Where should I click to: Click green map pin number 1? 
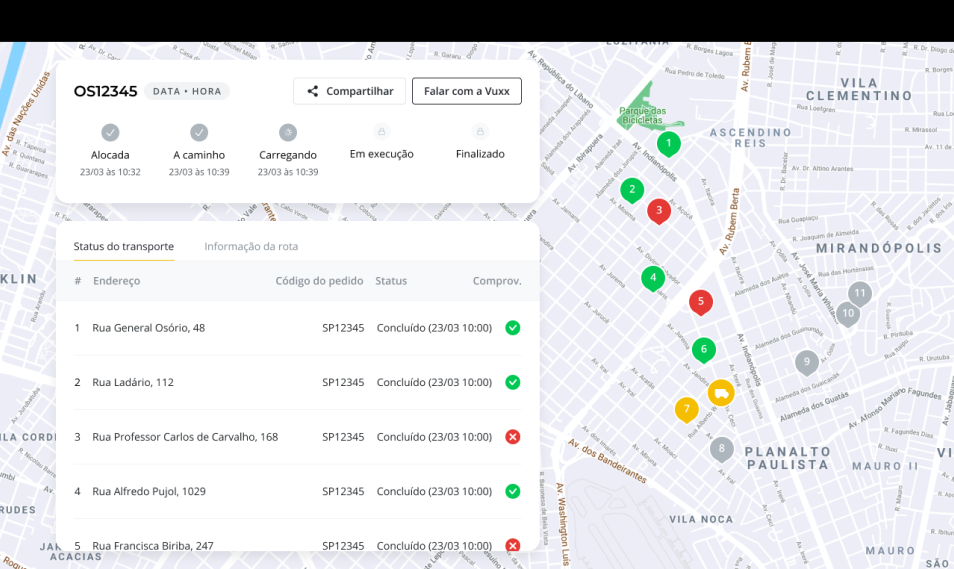click(x=668, y=143)
